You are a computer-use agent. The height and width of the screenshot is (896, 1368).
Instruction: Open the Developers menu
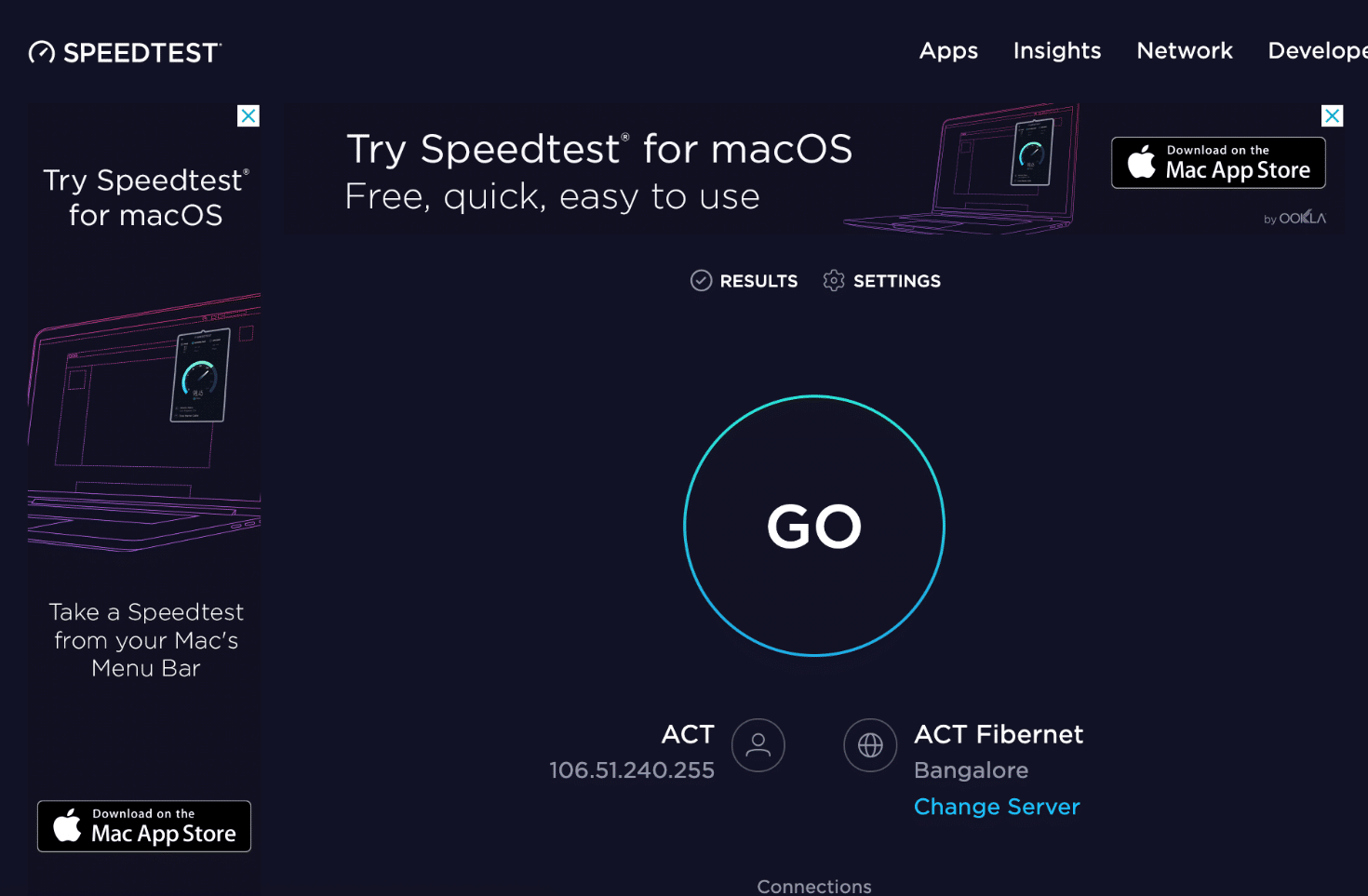[x=1317, y=51]
